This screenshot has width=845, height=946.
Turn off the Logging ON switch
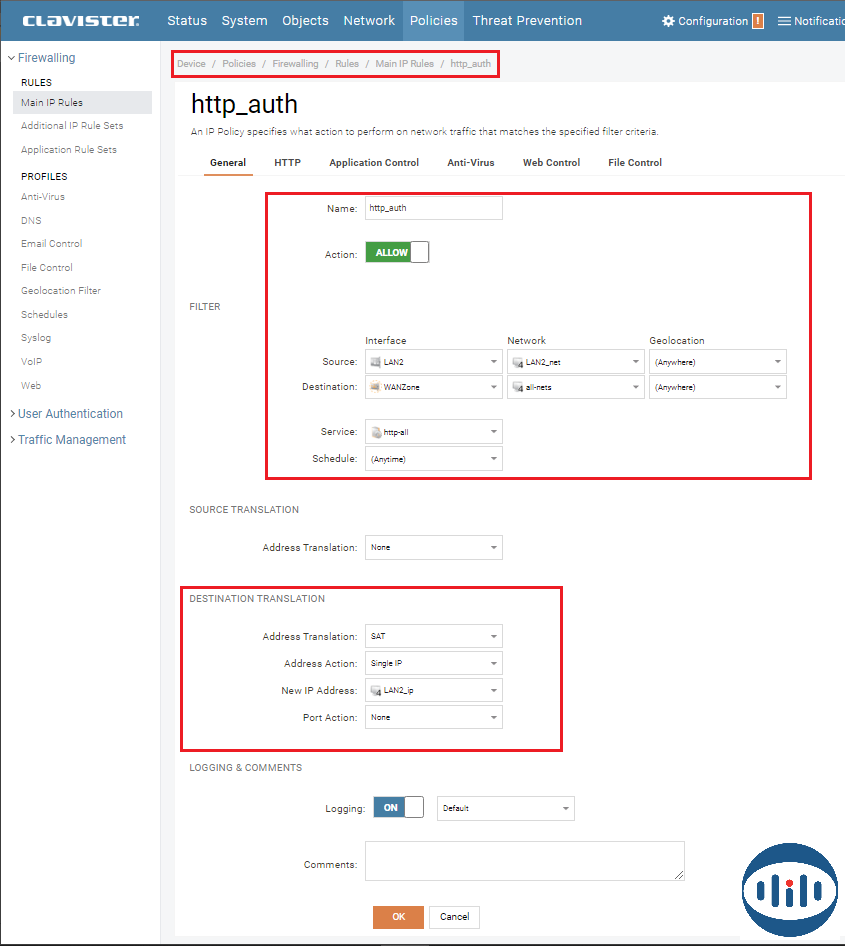(x=398, y=808)
